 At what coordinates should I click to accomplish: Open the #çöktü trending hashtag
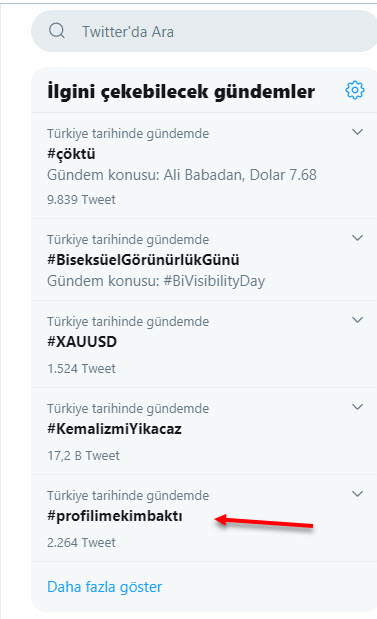pos(71,154)
